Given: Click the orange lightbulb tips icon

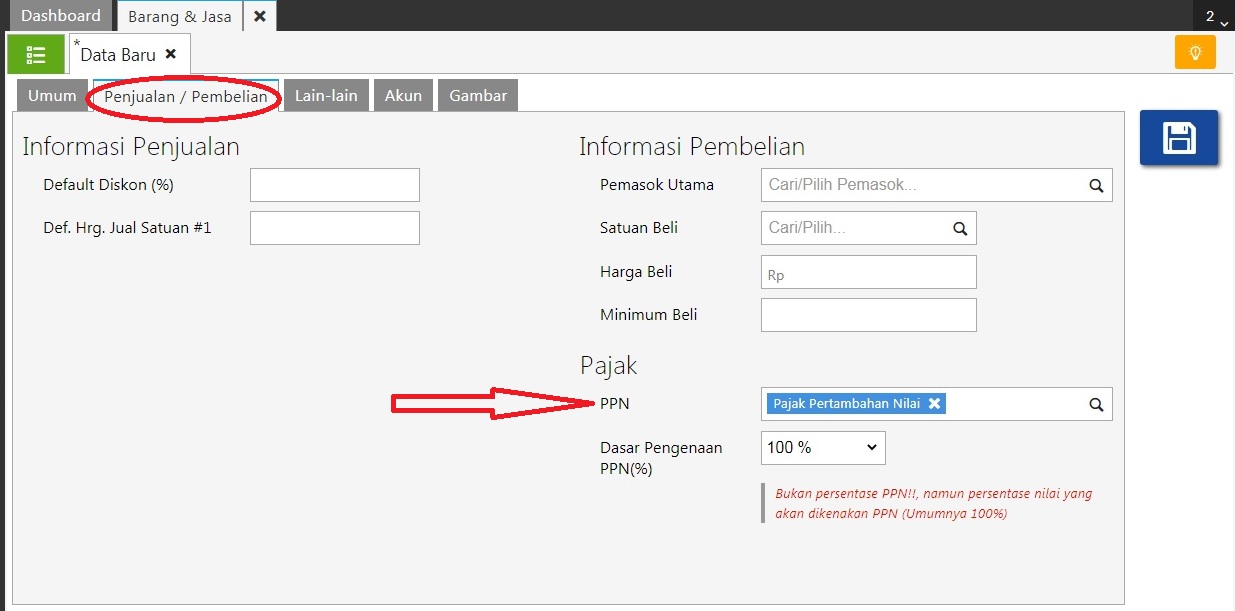Looking at the screenshot, I should tap(1195, 52).
